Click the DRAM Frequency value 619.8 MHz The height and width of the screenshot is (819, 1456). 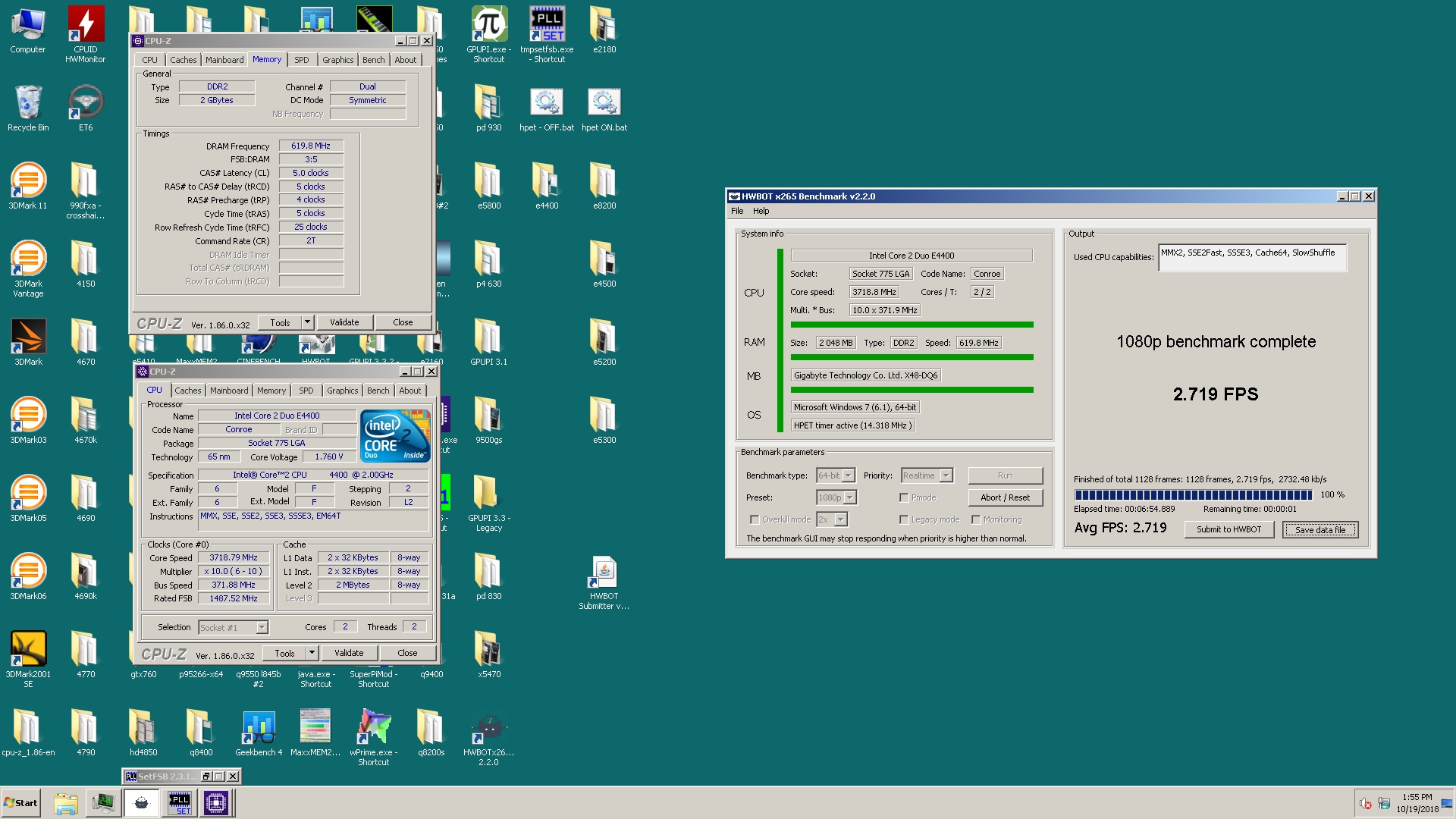pyautogui.click(x=311, y=146)
